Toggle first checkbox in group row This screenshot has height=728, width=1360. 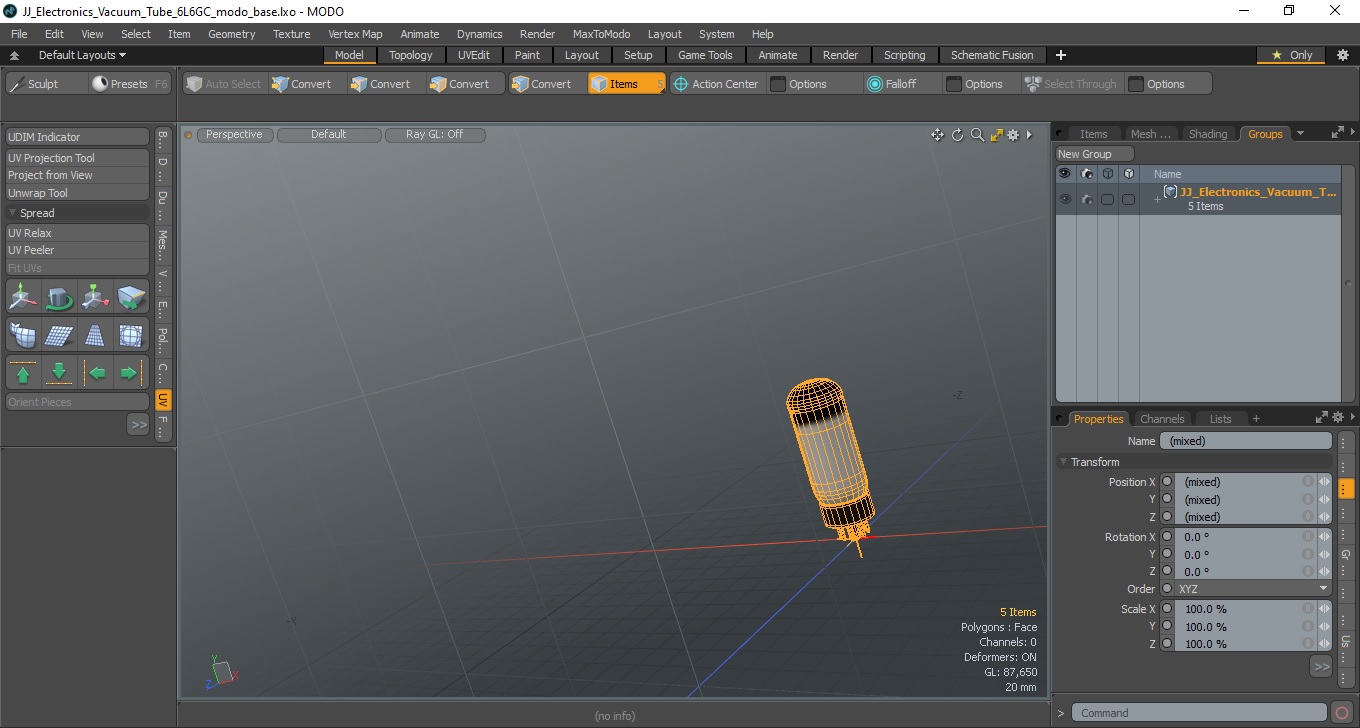[1107, 200]
